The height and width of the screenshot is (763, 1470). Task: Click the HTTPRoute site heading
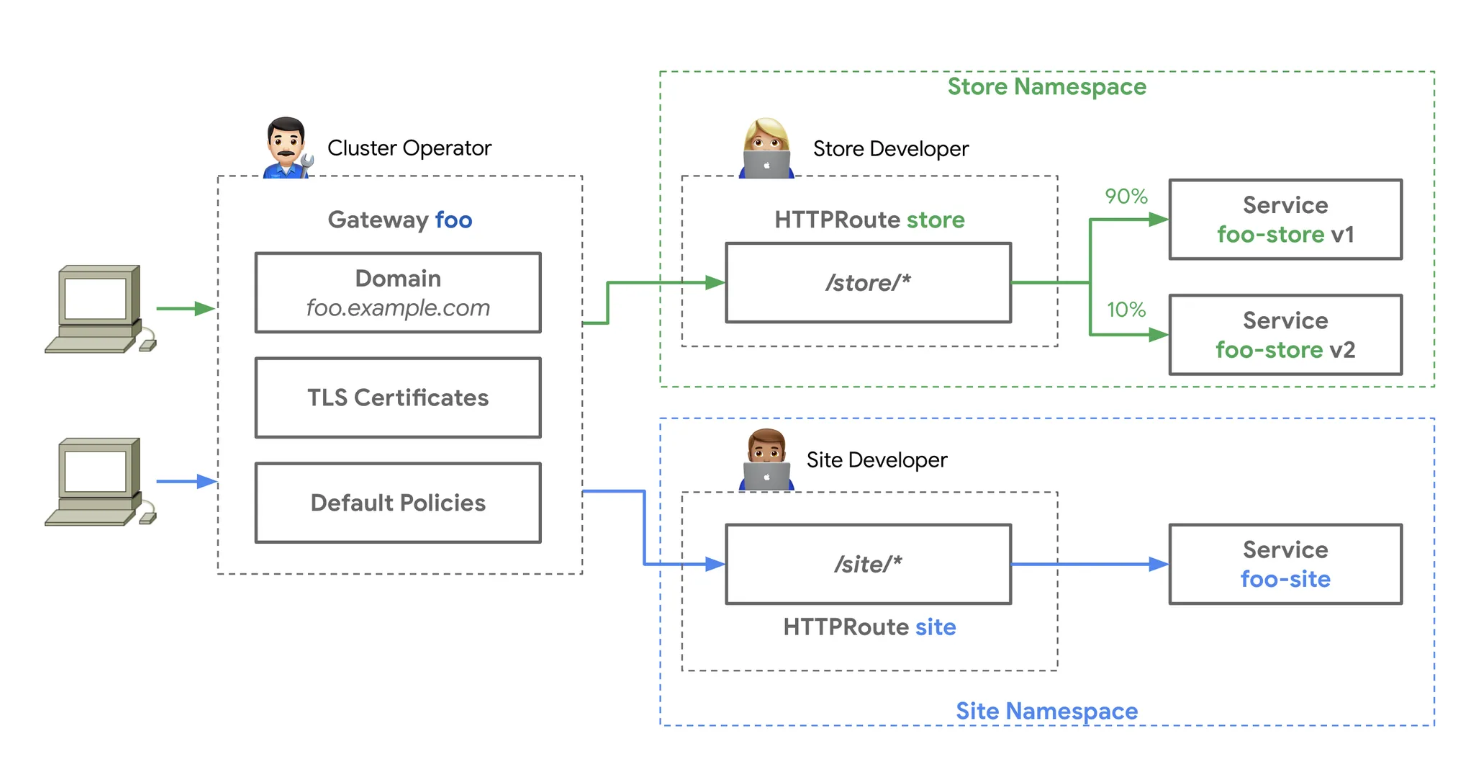[x=869, y=628]
